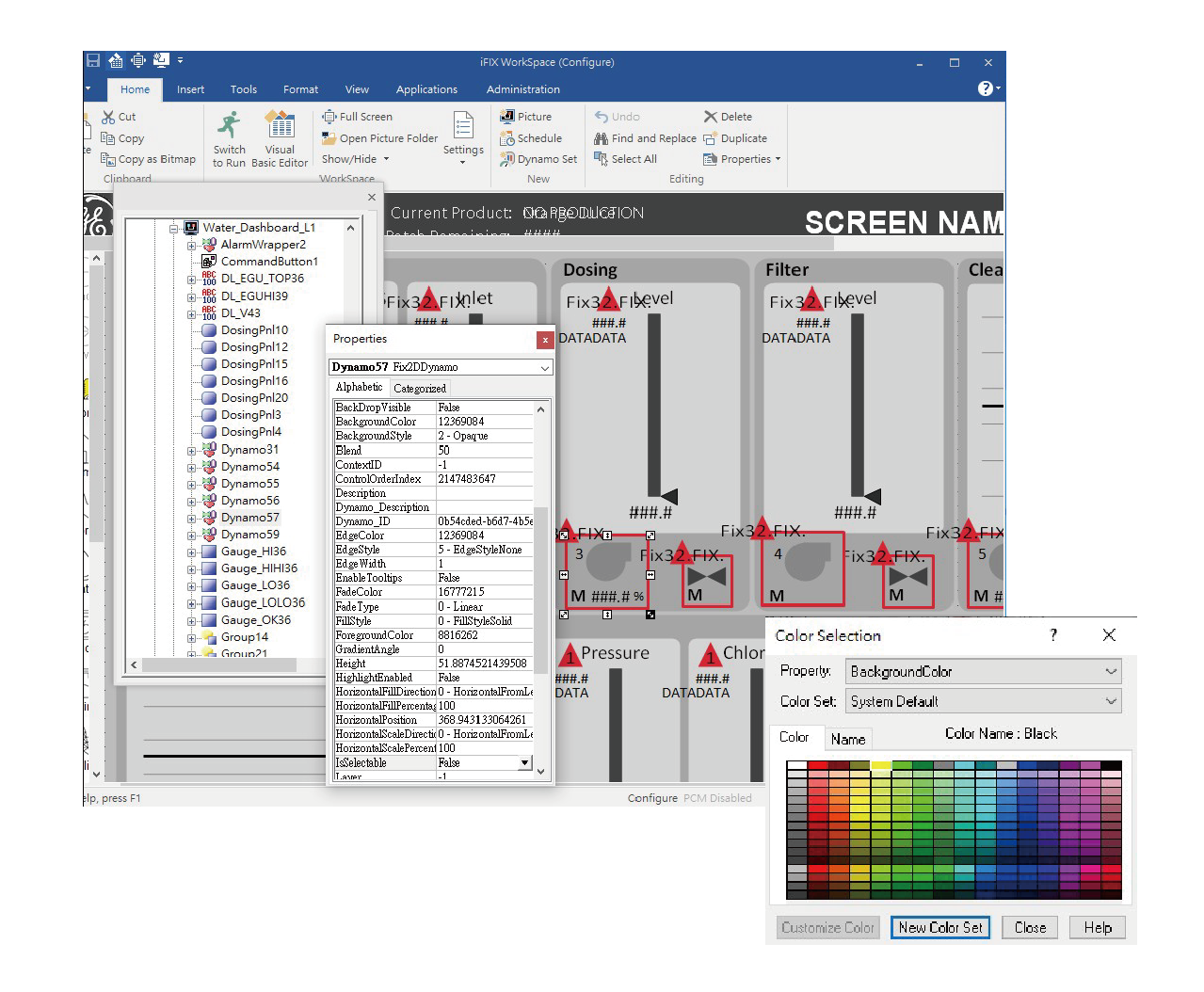This screenshot has height=992, width=1204.
Task: Expand the Gauge_HI36 tree node
Action: pos(191,552)
